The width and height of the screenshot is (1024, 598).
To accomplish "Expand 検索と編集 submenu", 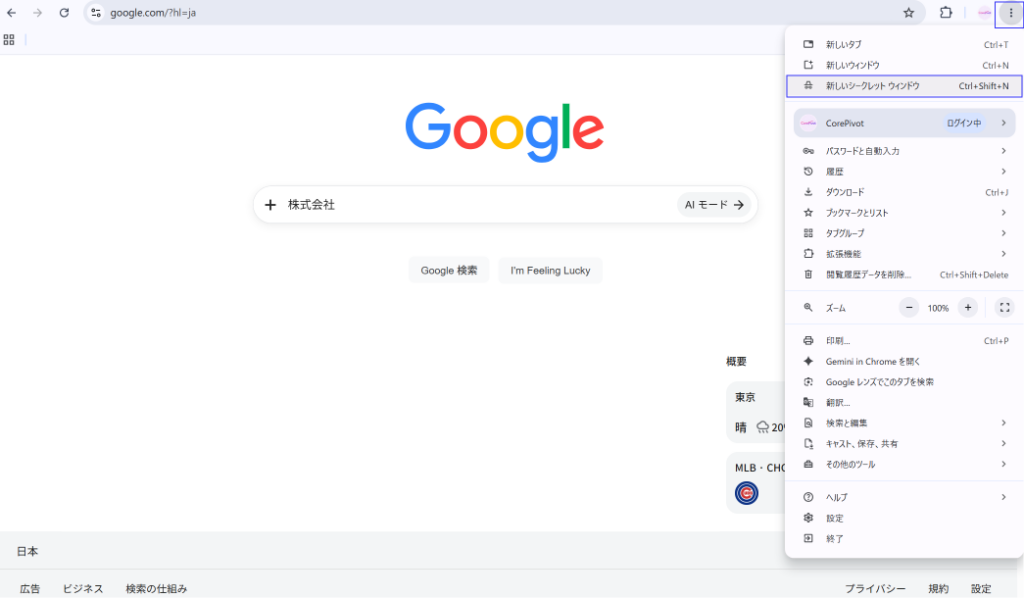I will [904, 423].
